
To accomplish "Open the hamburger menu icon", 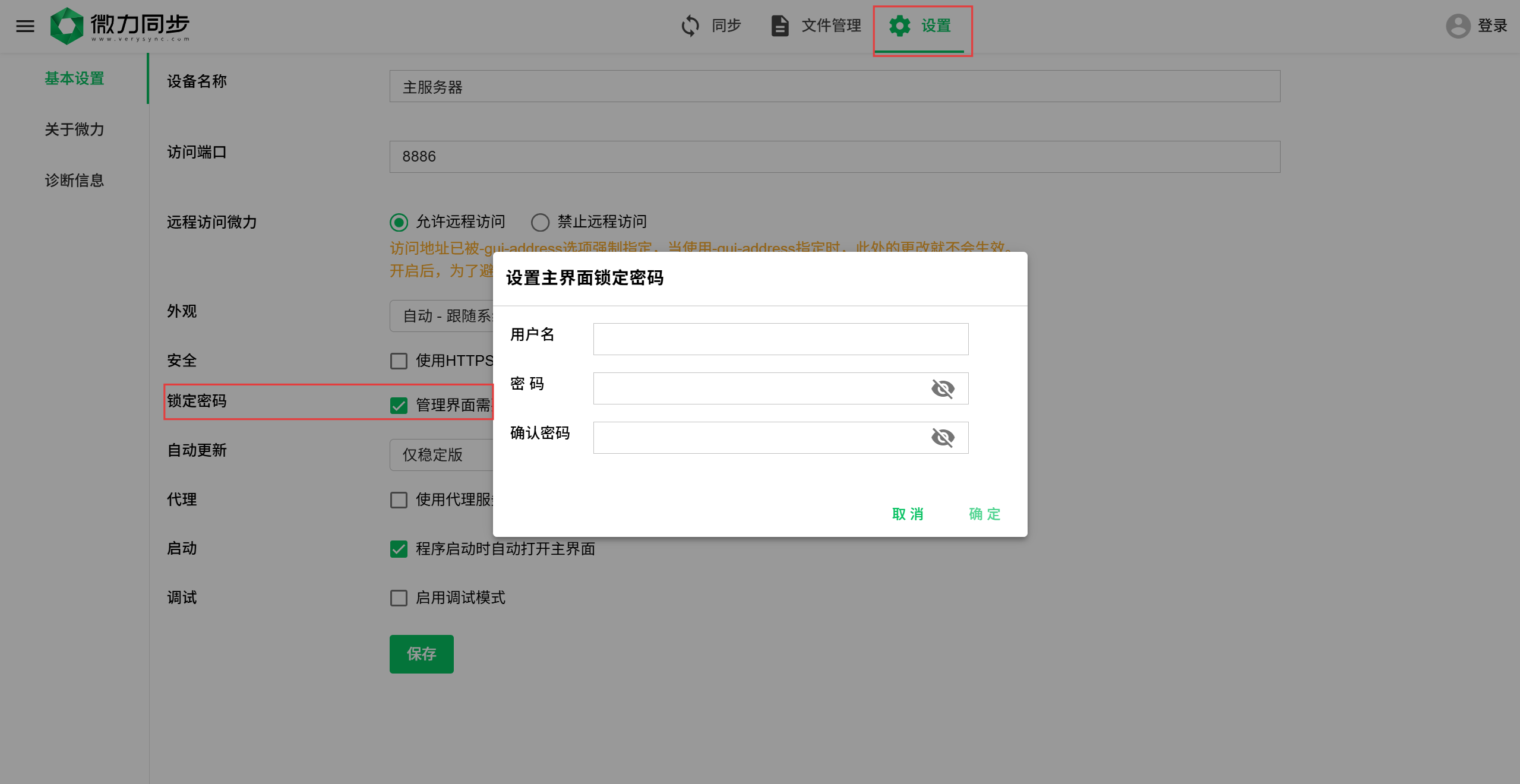I will coord(25,26).
